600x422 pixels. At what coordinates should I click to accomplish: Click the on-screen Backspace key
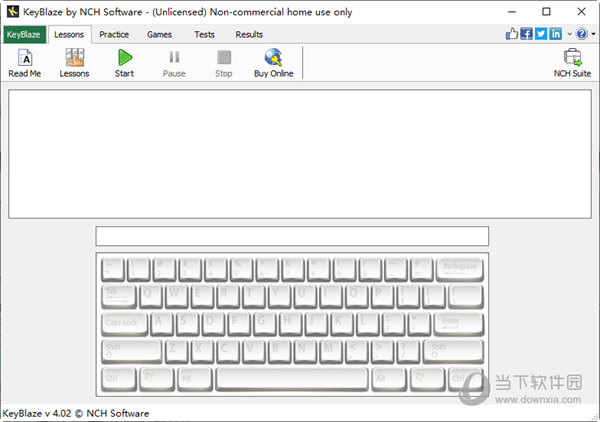click(x=460, y=270)
